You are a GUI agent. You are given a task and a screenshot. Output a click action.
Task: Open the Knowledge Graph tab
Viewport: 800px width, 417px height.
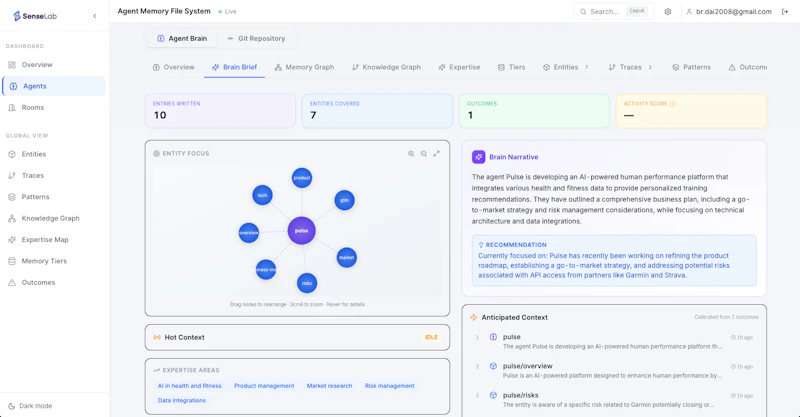click(x=386, y=67)
